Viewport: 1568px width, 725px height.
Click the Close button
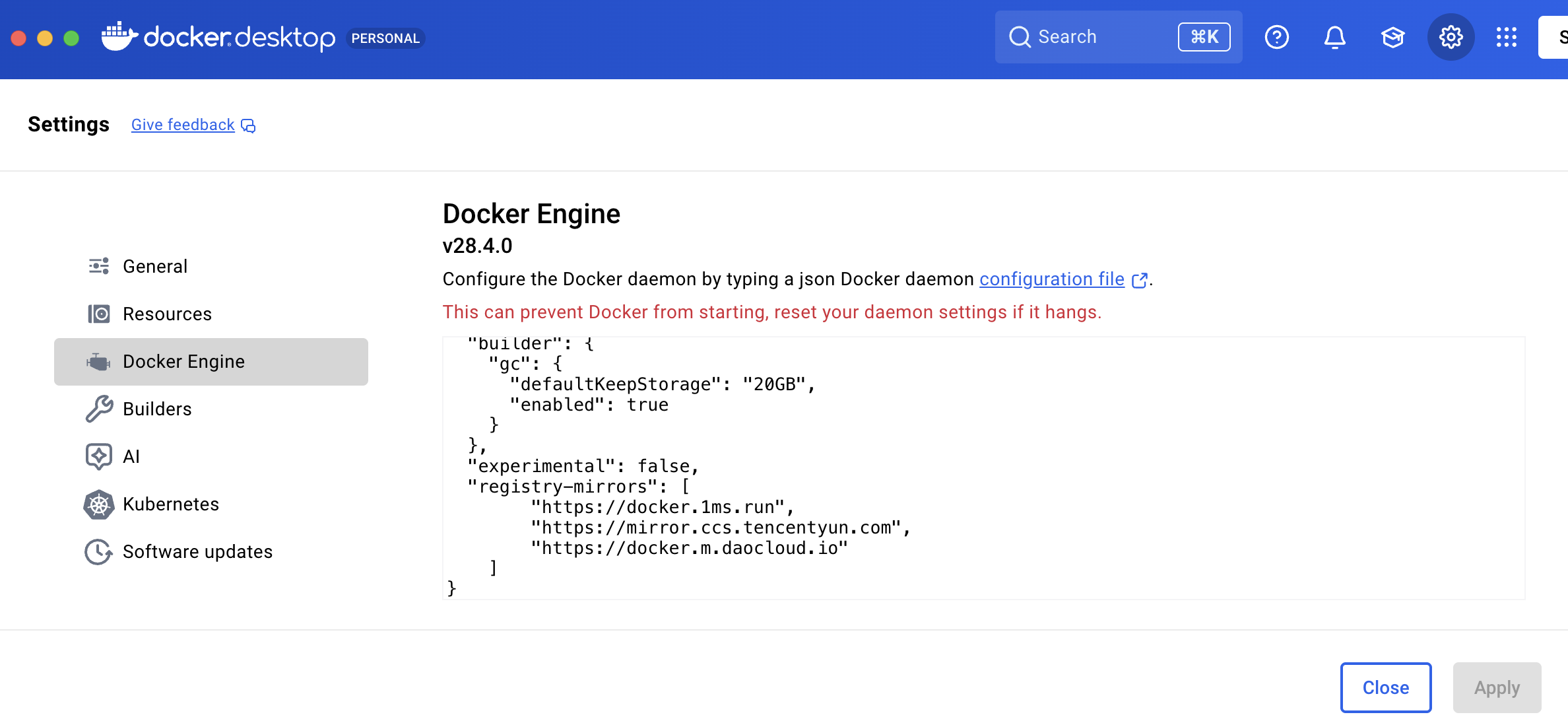tap(1386, 687)
